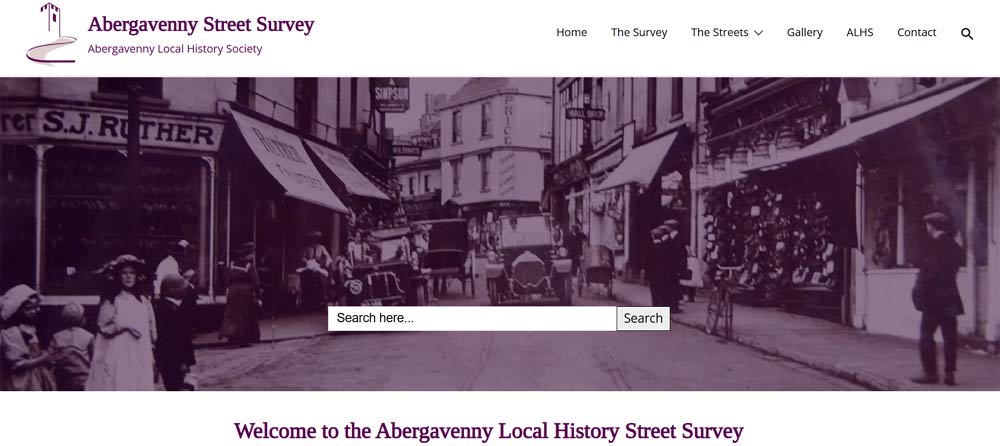Open The Survey page
Screen dimensions: 1000x446
click(639, 33)
